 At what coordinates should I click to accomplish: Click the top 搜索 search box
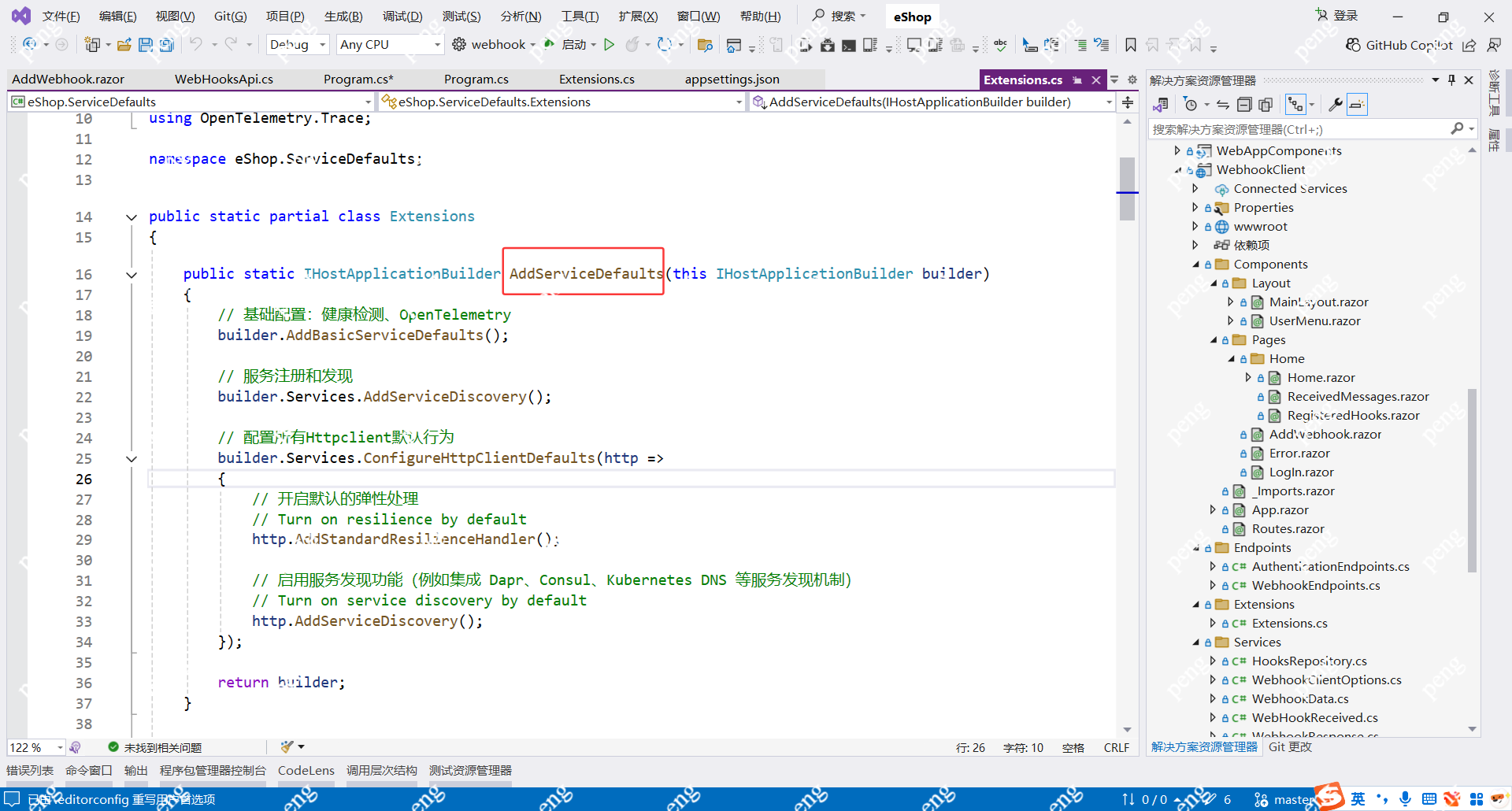coord(839,16)
